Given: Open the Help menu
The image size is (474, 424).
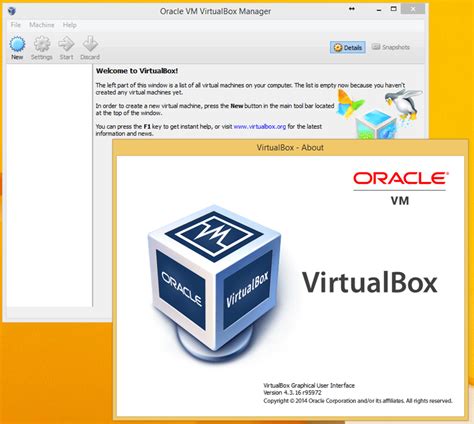Looking at the screenshot, I should click(70, 25).
